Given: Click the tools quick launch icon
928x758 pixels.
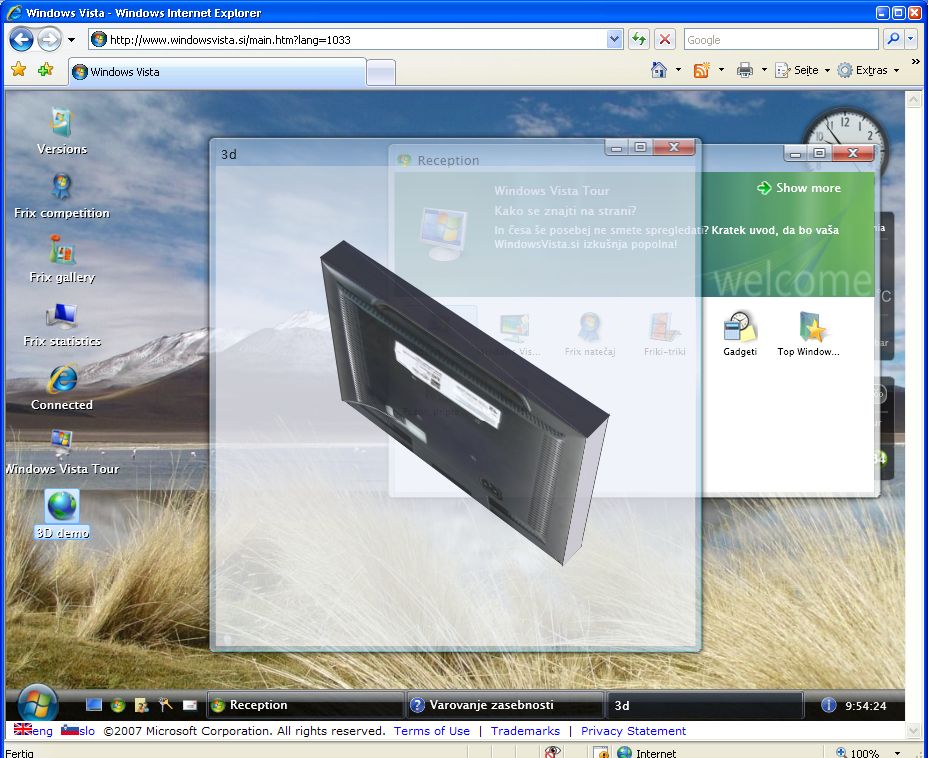Looking at the screenshot, I should 165,704.
